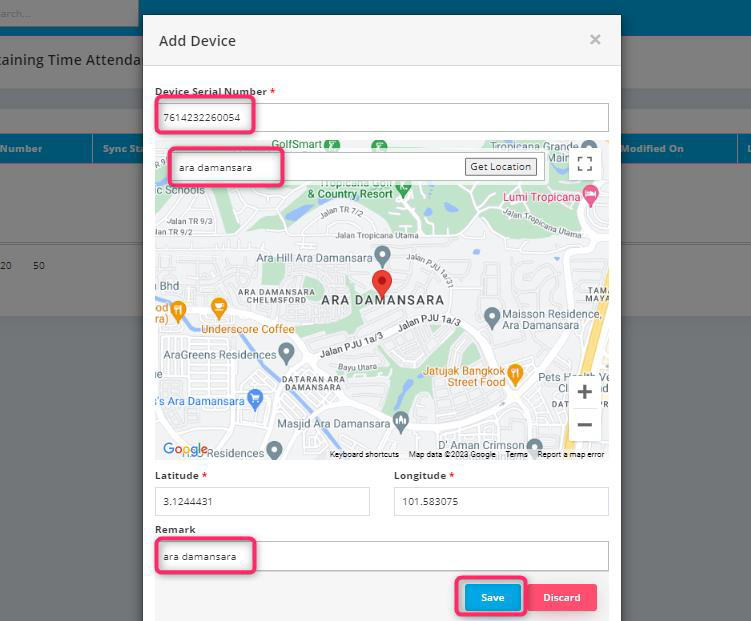Click the red location pin marker
Image resolution: width=751 pixels, height=621 pixels.
pyautogui.click(x=382, y=283)
